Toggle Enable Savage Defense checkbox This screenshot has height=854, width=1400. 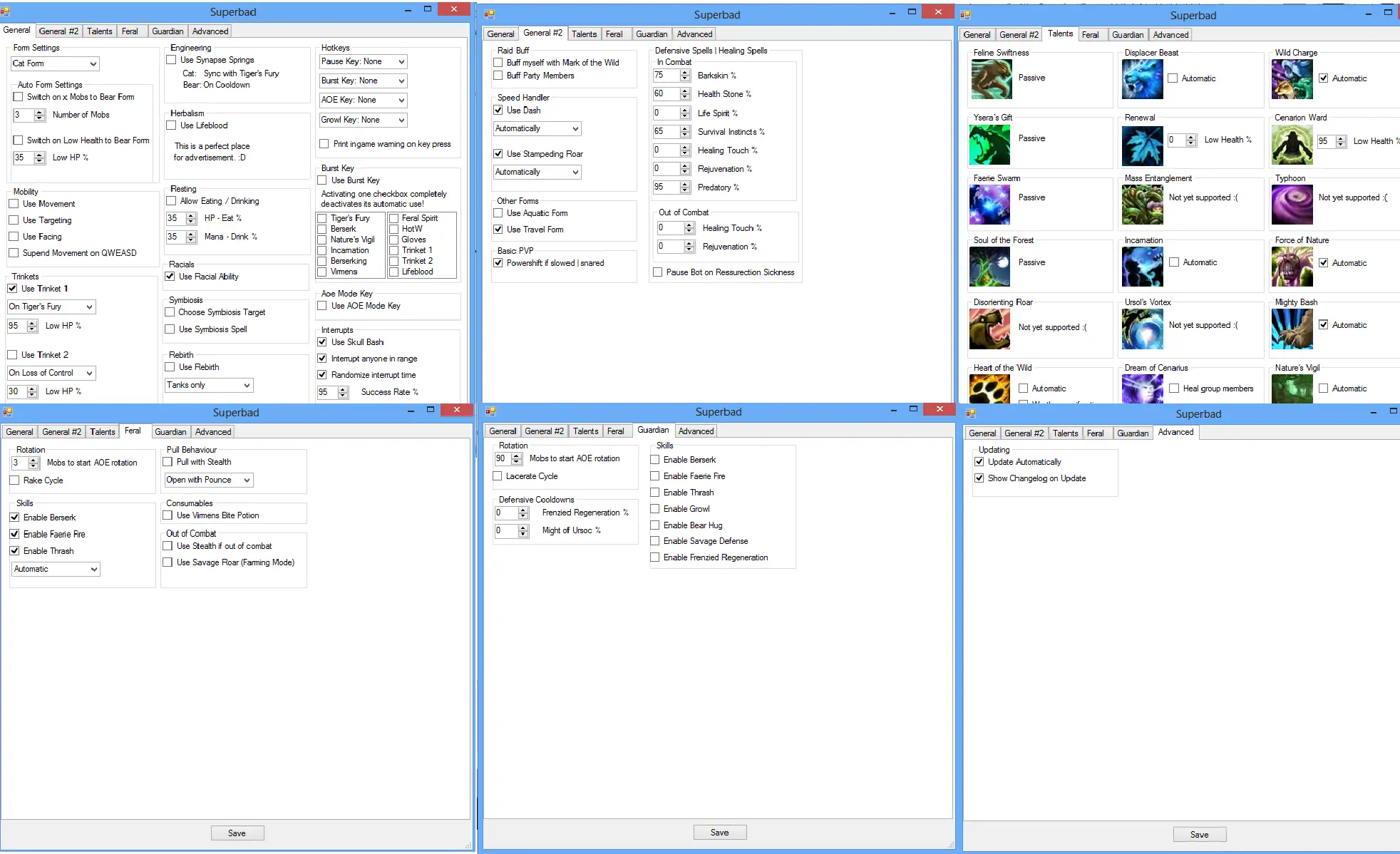click(655, 541)
